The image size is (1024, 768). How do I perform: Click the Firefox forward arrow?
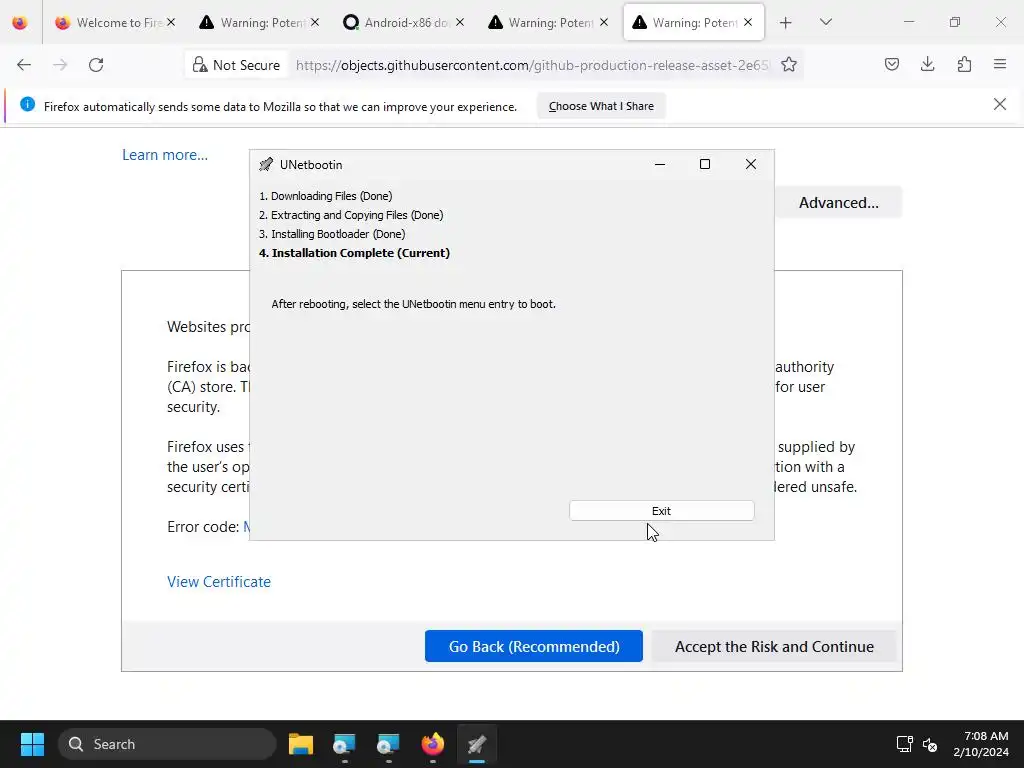60,65
